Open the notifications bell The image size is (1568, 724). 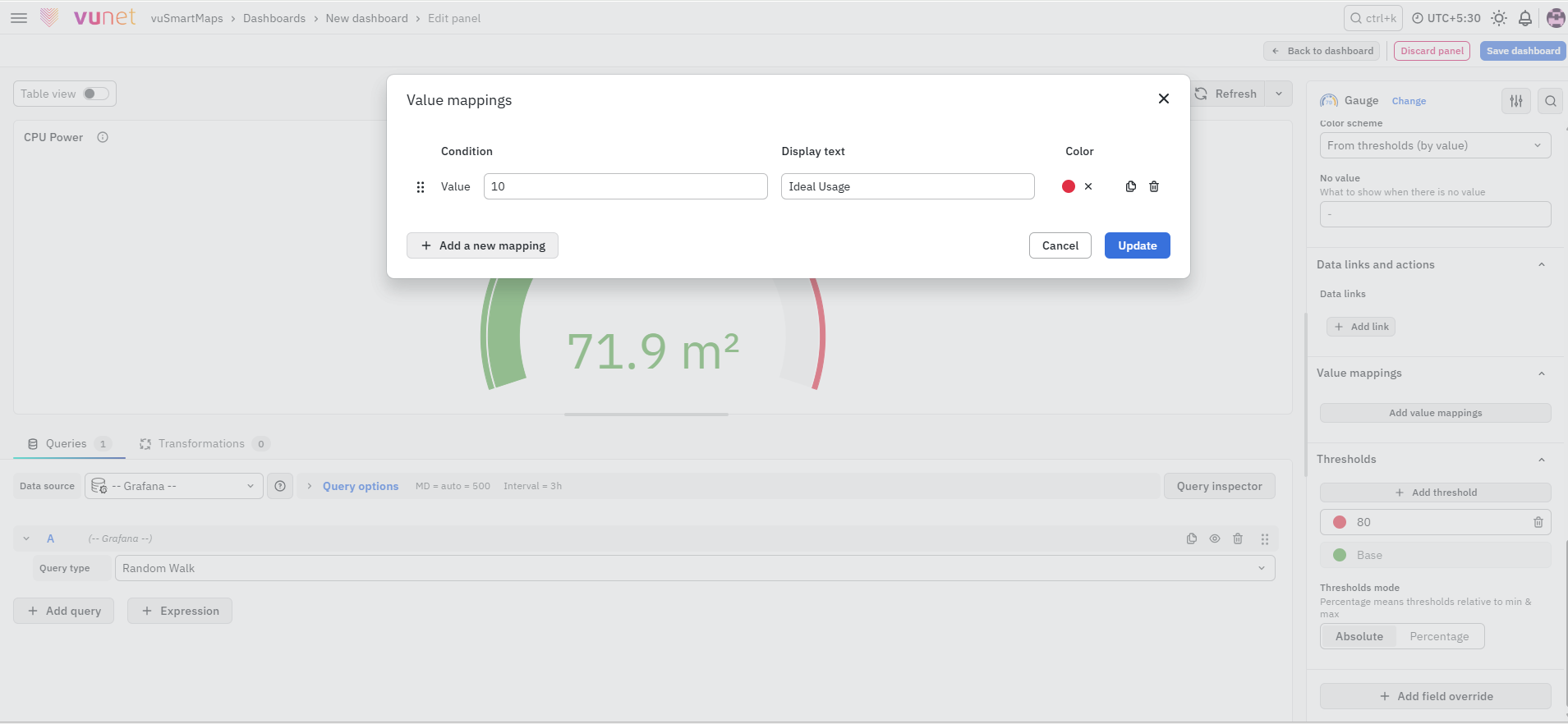[x=1525, y=18]
